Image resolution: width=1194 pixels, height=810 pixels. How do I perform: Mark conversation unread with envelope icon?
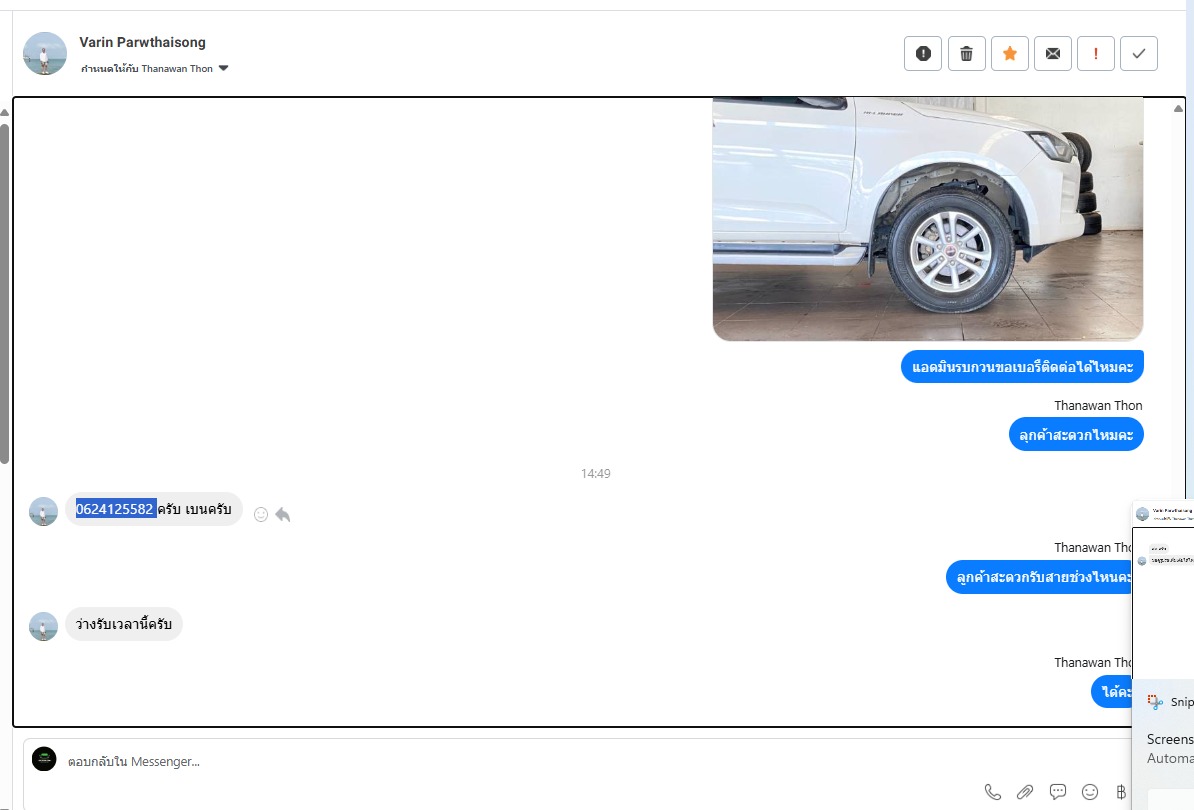coord(1053,54)
